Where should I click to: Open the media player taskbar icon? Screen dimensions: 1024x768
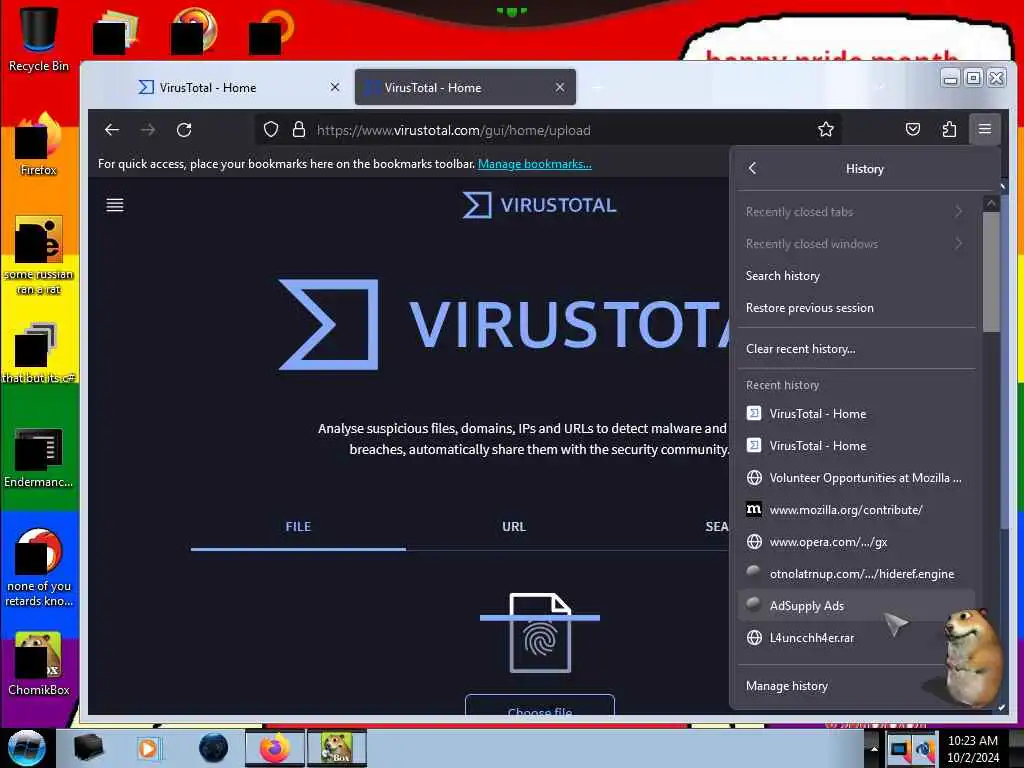148,748
